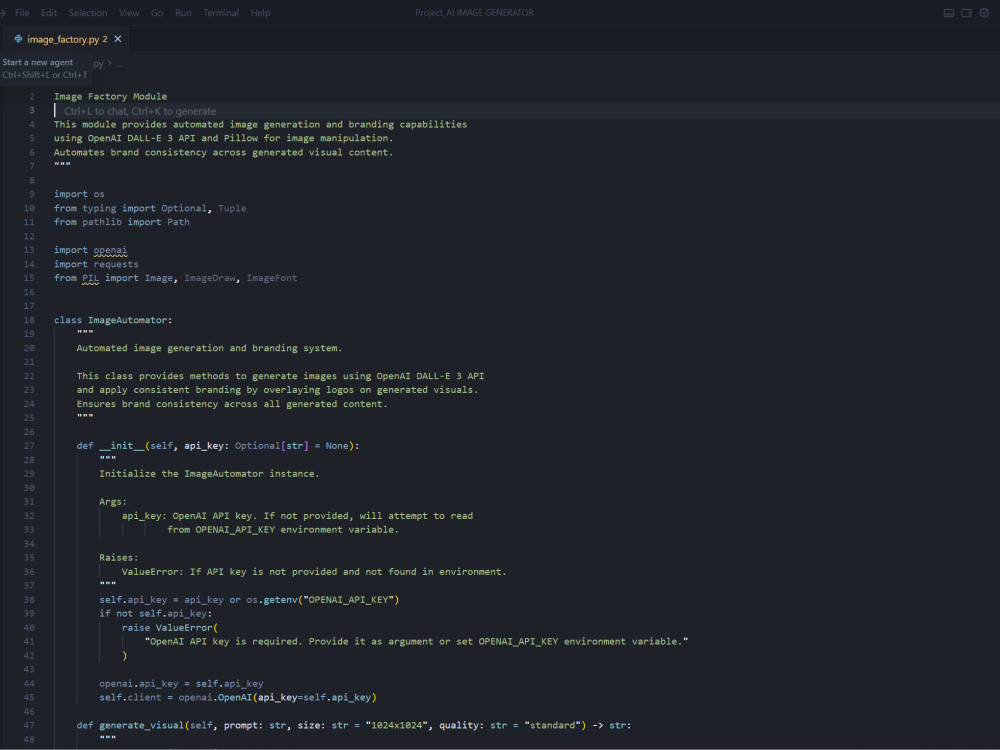Click 'Automated image generation and branding system.' line
The height and width of the screenshot is (750, 1000).
point(209,348)
